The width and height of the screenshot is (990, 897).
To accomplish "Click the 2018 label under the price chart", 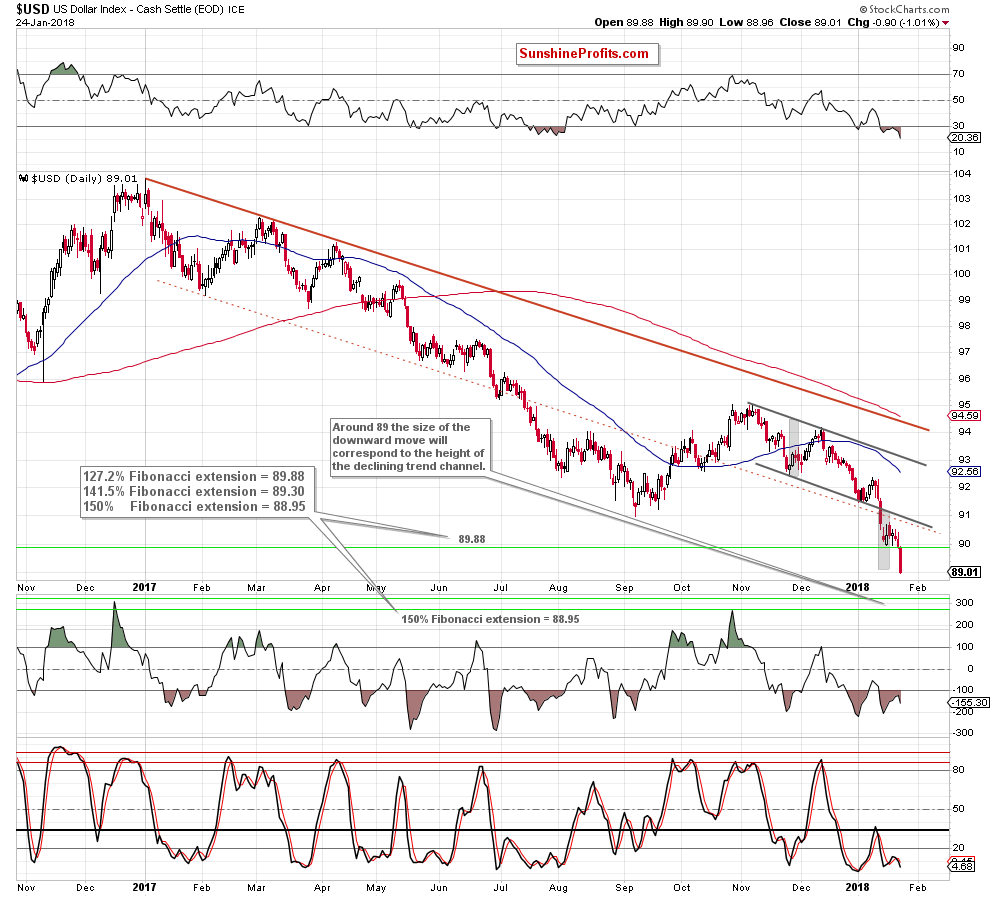I will pos(857,587).
